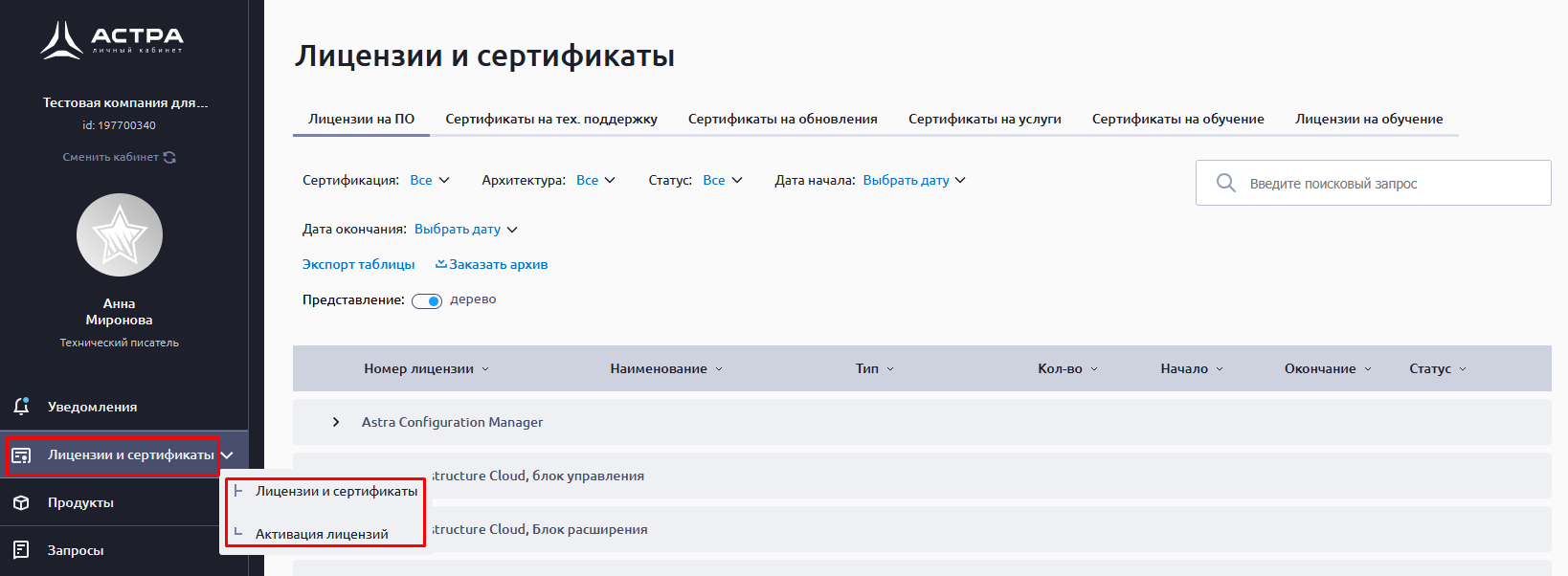Click the notifications bell icon
1568x576 pixels.
[21, 407]
